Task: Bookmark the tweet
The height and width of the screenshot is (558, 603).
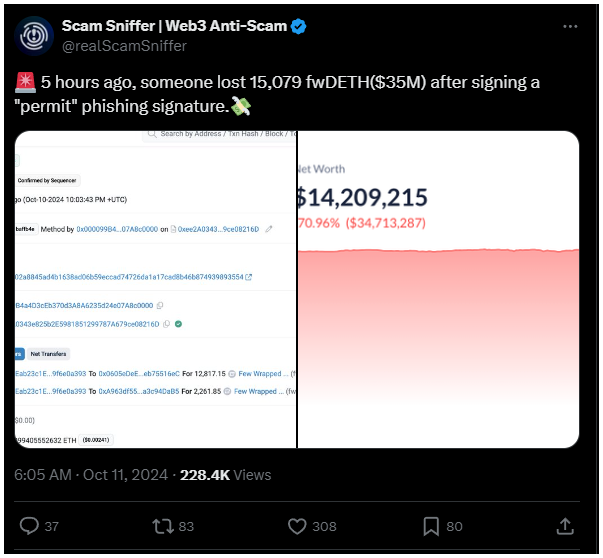Action: click(431, 526)
